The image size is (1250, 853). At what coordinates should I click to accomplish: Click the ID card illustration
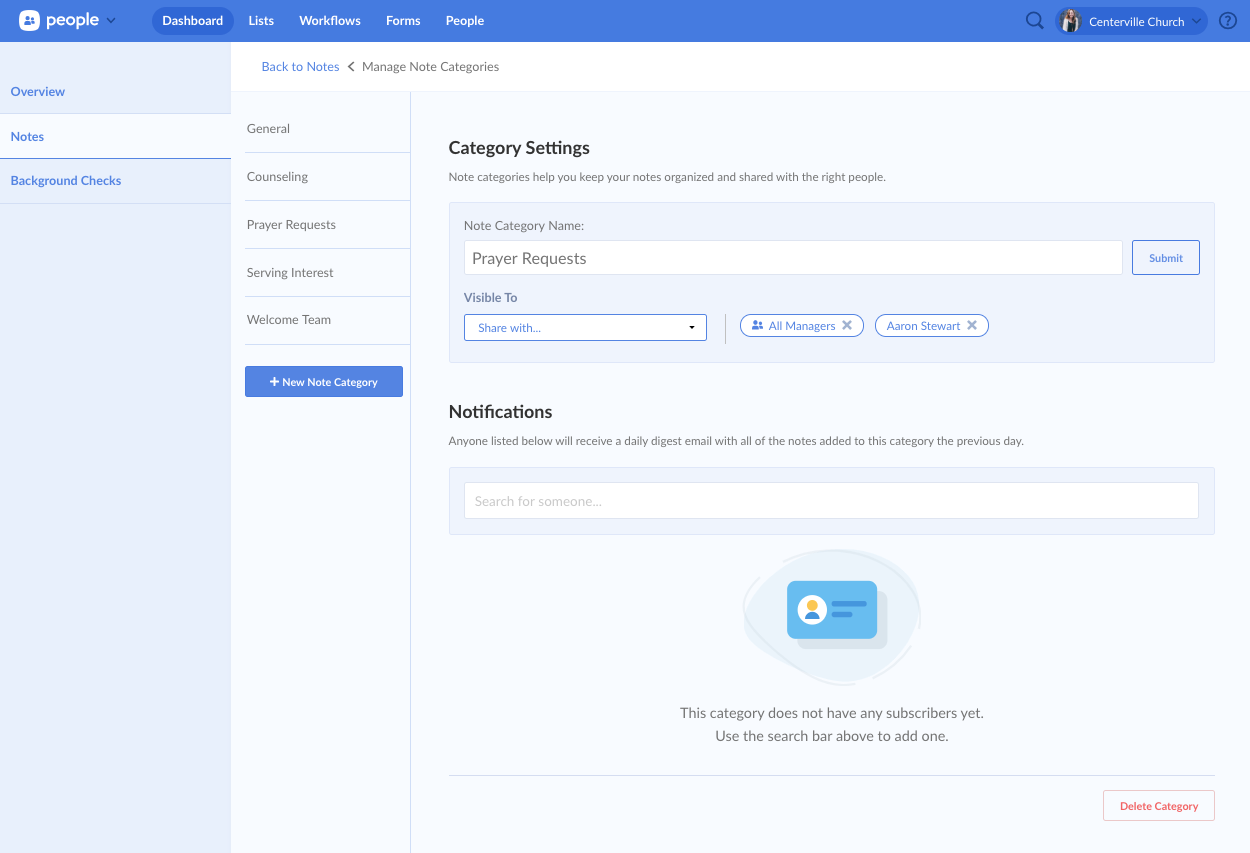tap(831, 612)
